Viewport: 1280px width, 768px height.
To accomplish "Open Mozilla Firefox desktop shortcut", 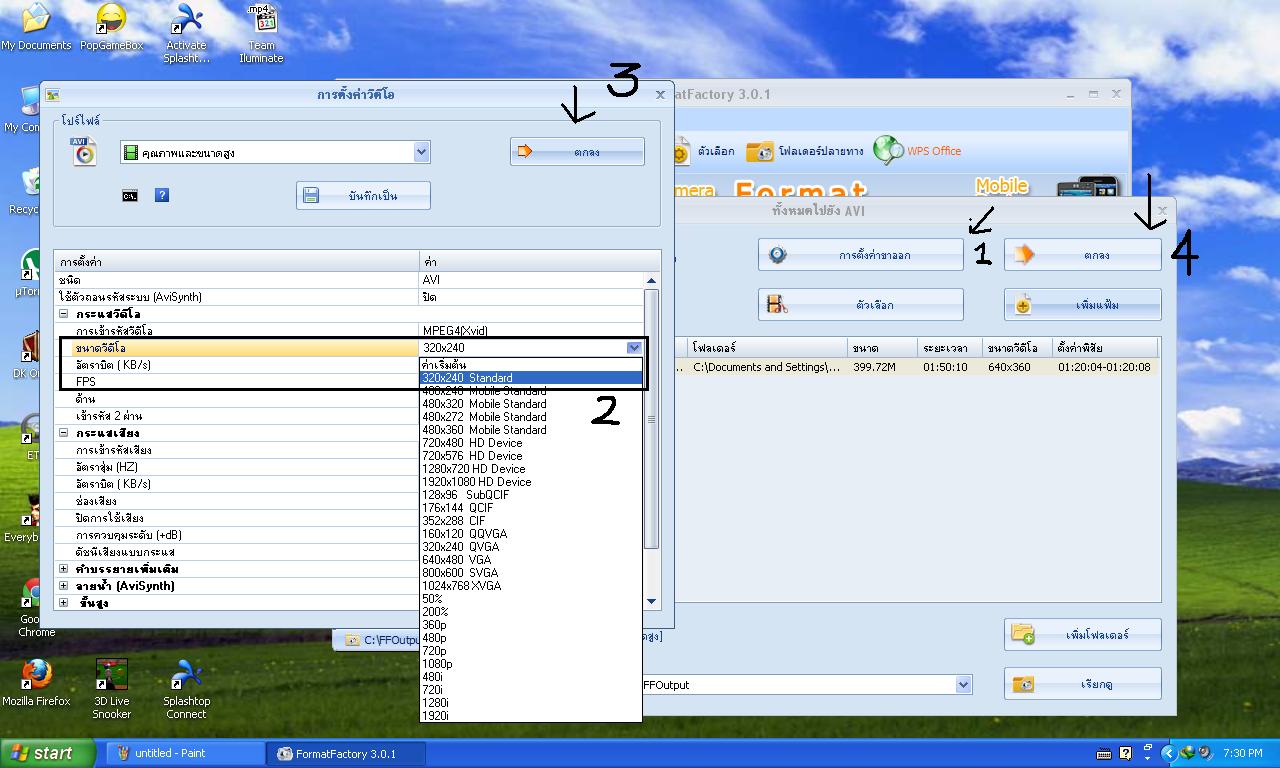I will coord(36,682).
